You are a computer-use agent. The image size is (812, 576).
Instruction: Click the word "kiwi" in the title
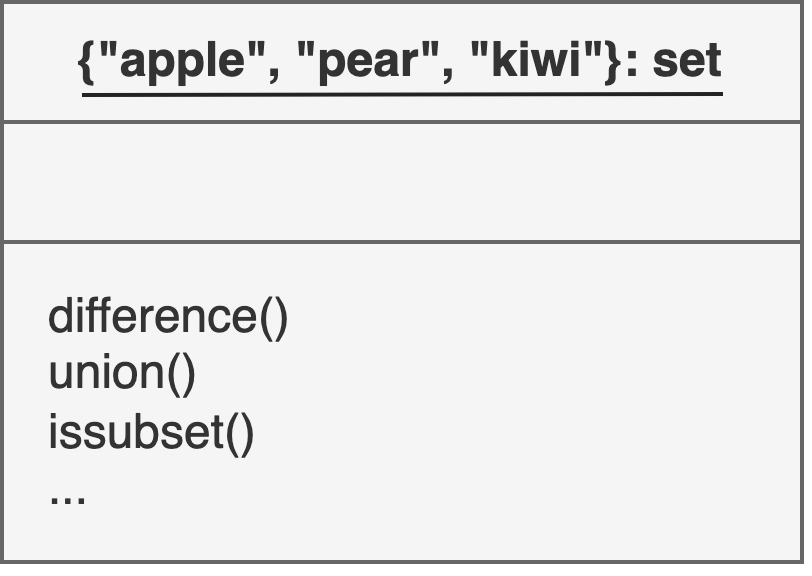point(535,61)
